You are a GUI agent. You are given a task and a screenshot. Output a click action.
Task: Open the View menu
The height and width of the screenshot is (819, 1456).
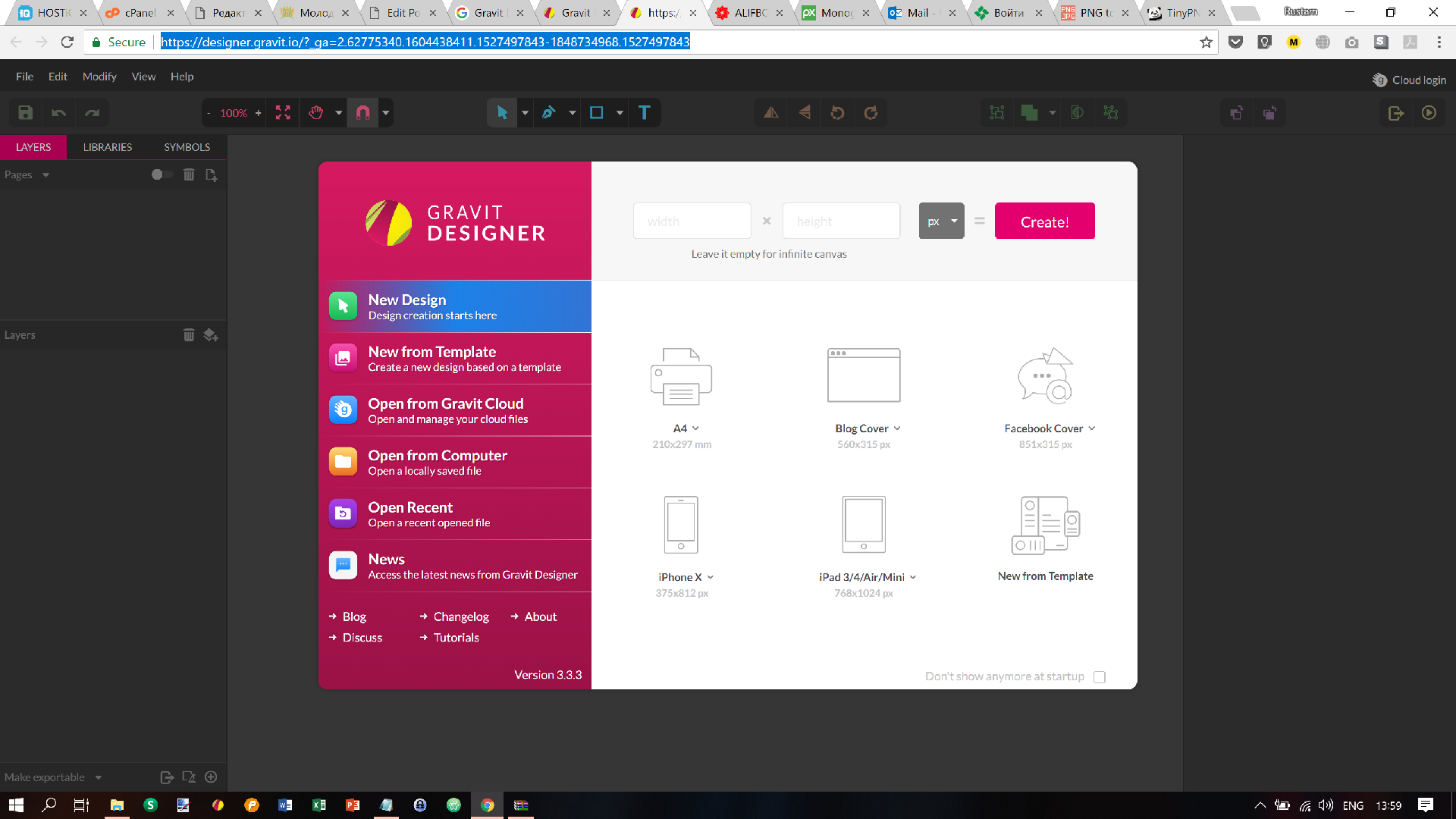(143, 77)
